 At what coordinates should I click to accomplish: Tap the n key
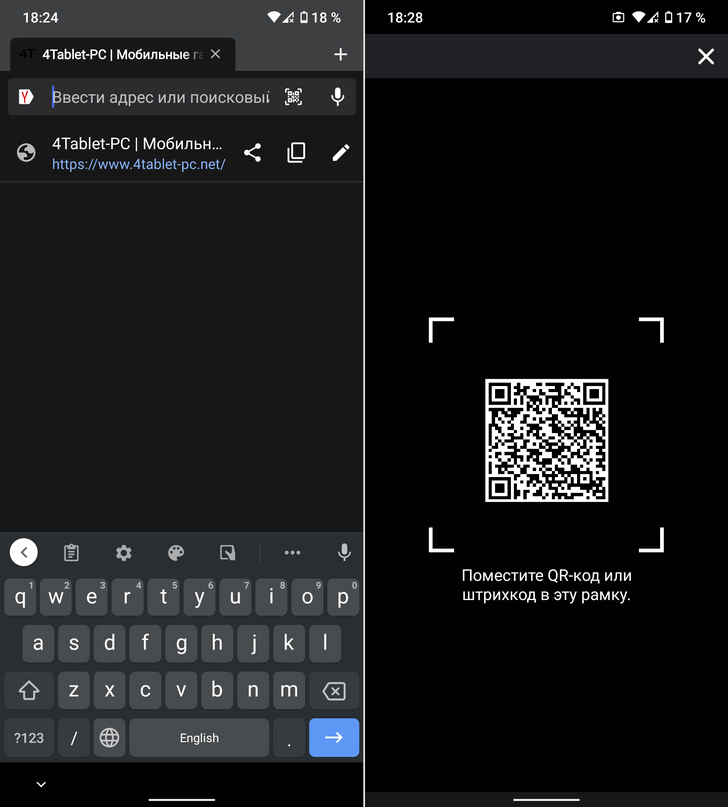tap(253, 690)
